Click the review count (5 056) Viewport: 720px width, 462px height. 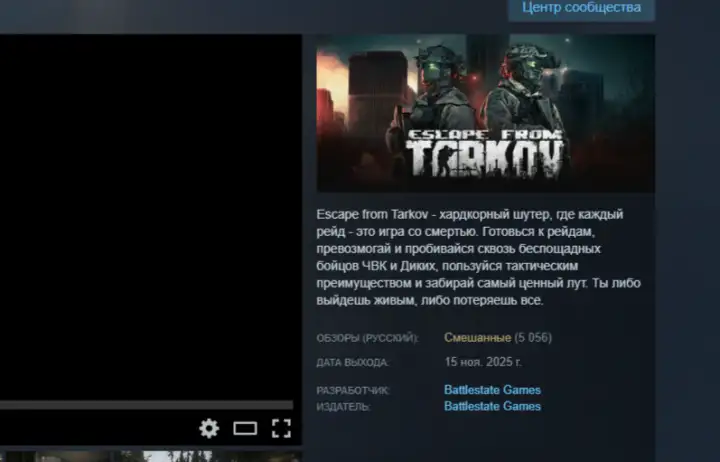[x=533, y=338]
